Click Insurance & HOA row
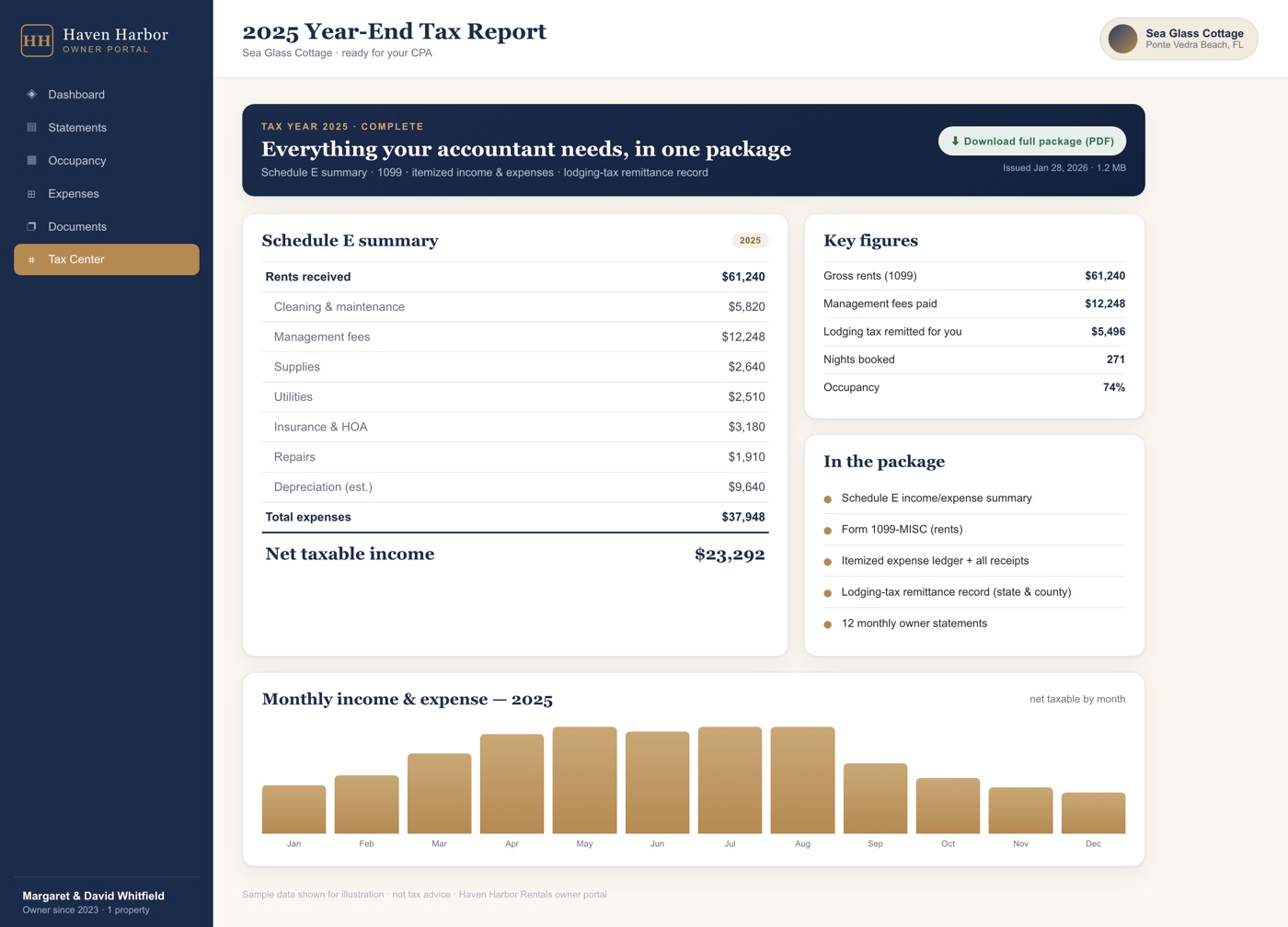The image size is (1288, 927). coord(515,427)
